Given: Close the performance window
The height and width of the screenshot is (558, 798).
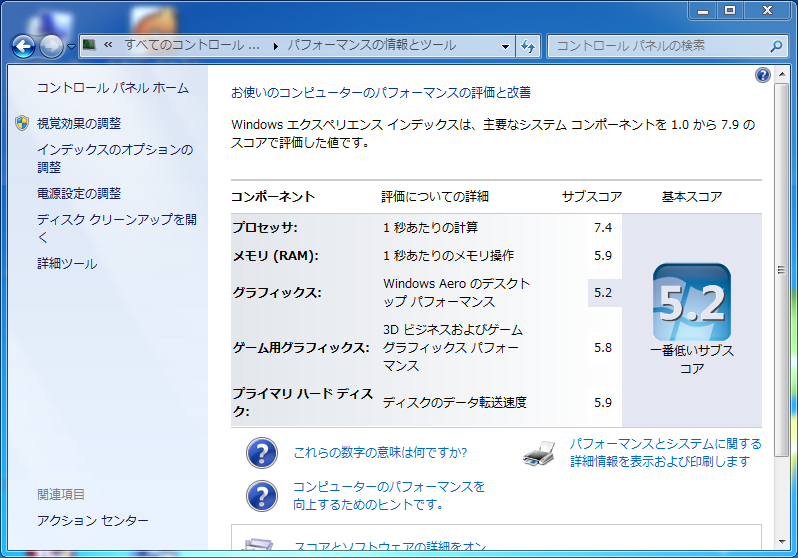Looking at the screenshot, I should 768,10.
